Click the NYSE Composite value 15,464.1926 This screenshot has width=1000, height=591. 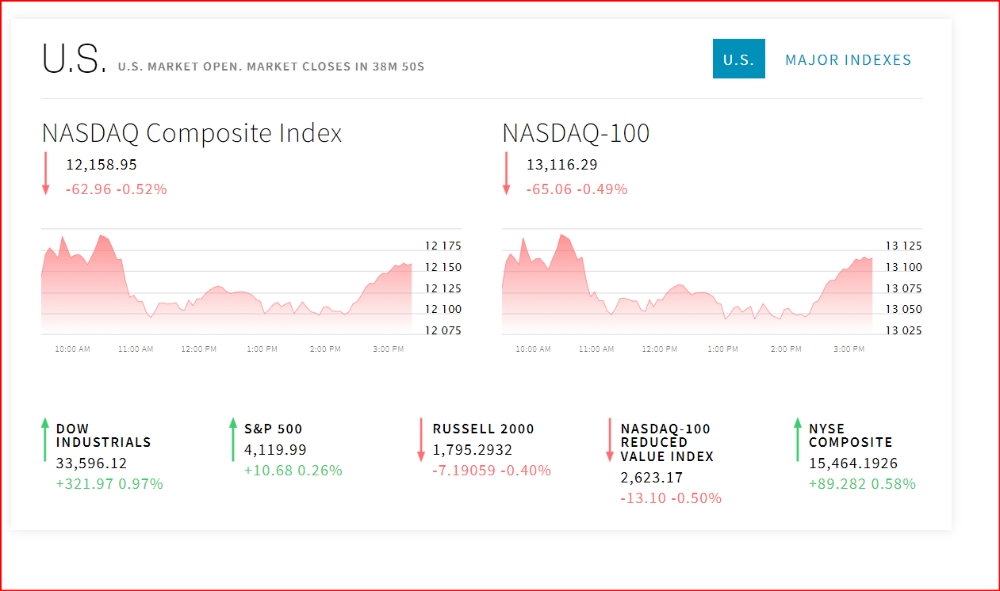853,463
